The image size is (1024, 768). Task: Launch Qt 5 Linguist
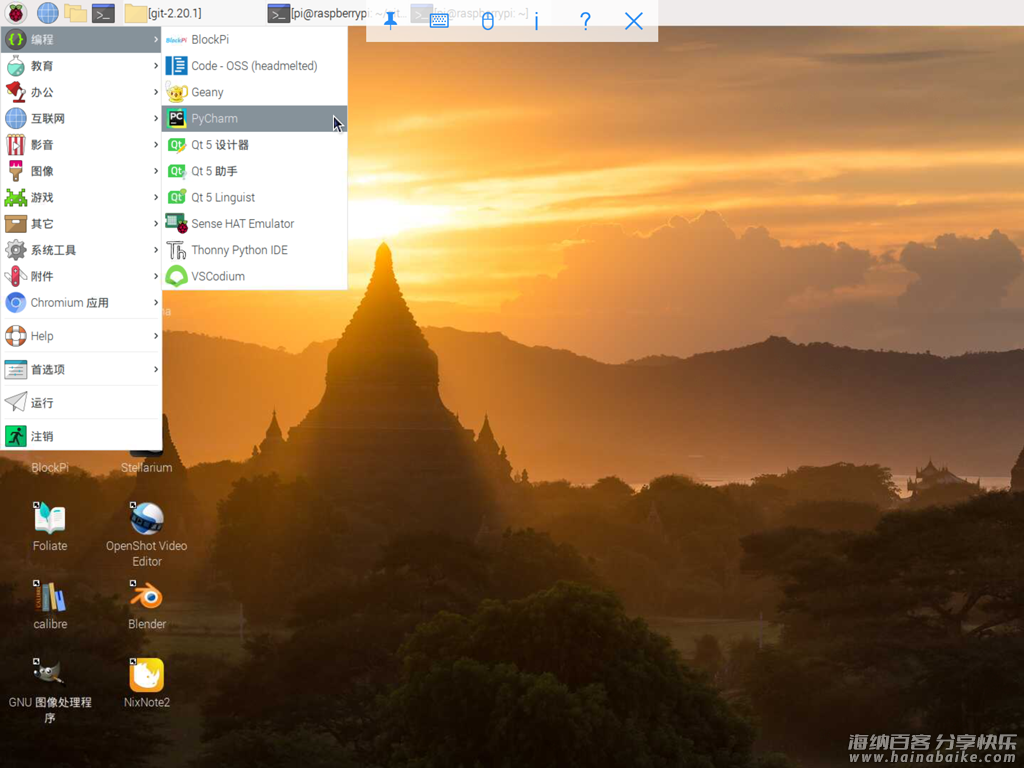(255, 197)
